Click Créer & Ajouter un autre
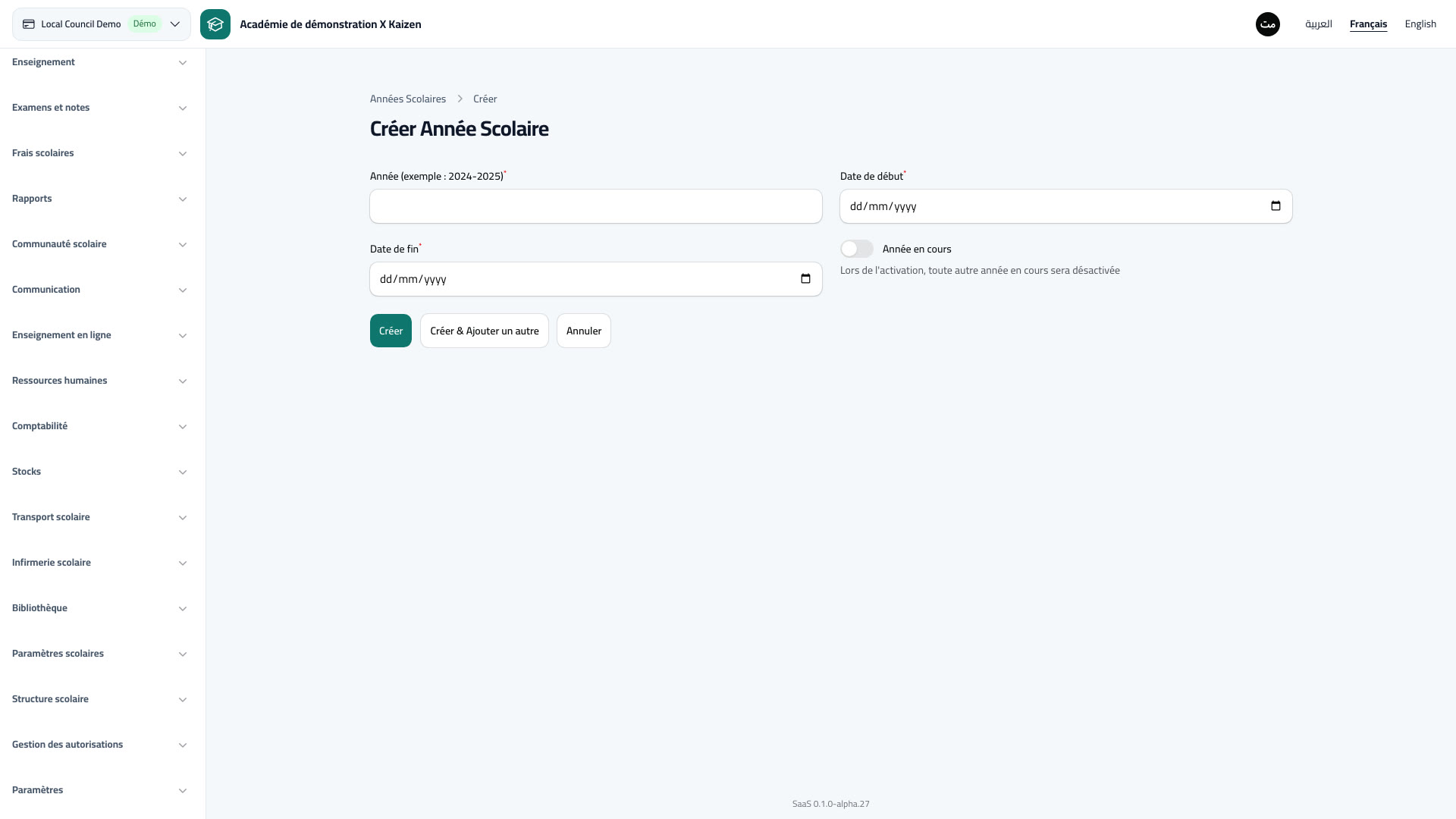1456x819 pixels. pos(485,331)
